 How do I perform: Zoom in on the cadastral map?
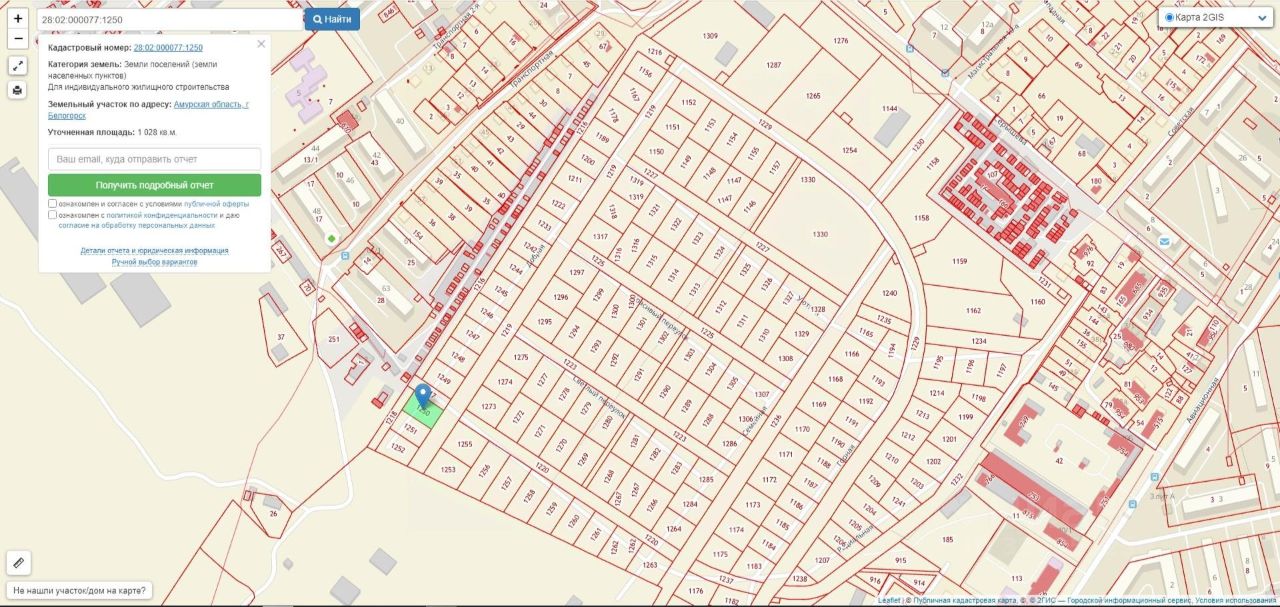[x=18, y=18]
